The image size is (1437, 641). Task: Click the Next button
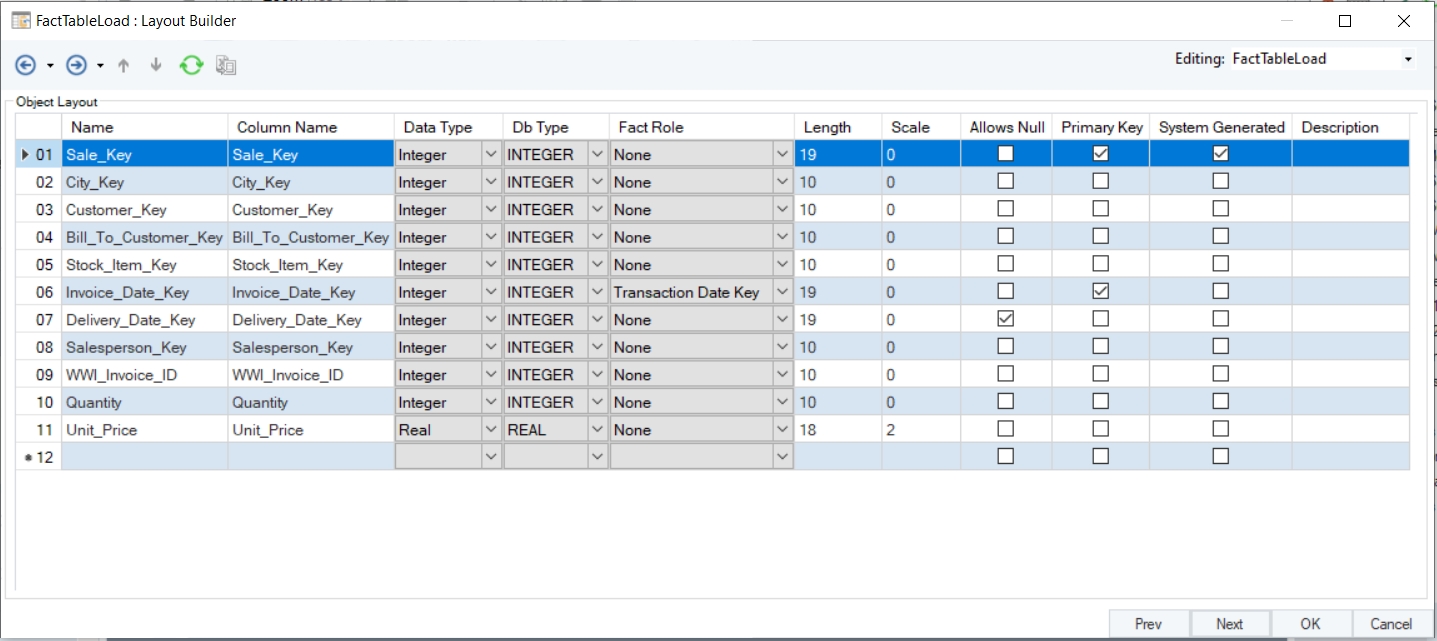pyautogui.click(x=1230, y=623)
